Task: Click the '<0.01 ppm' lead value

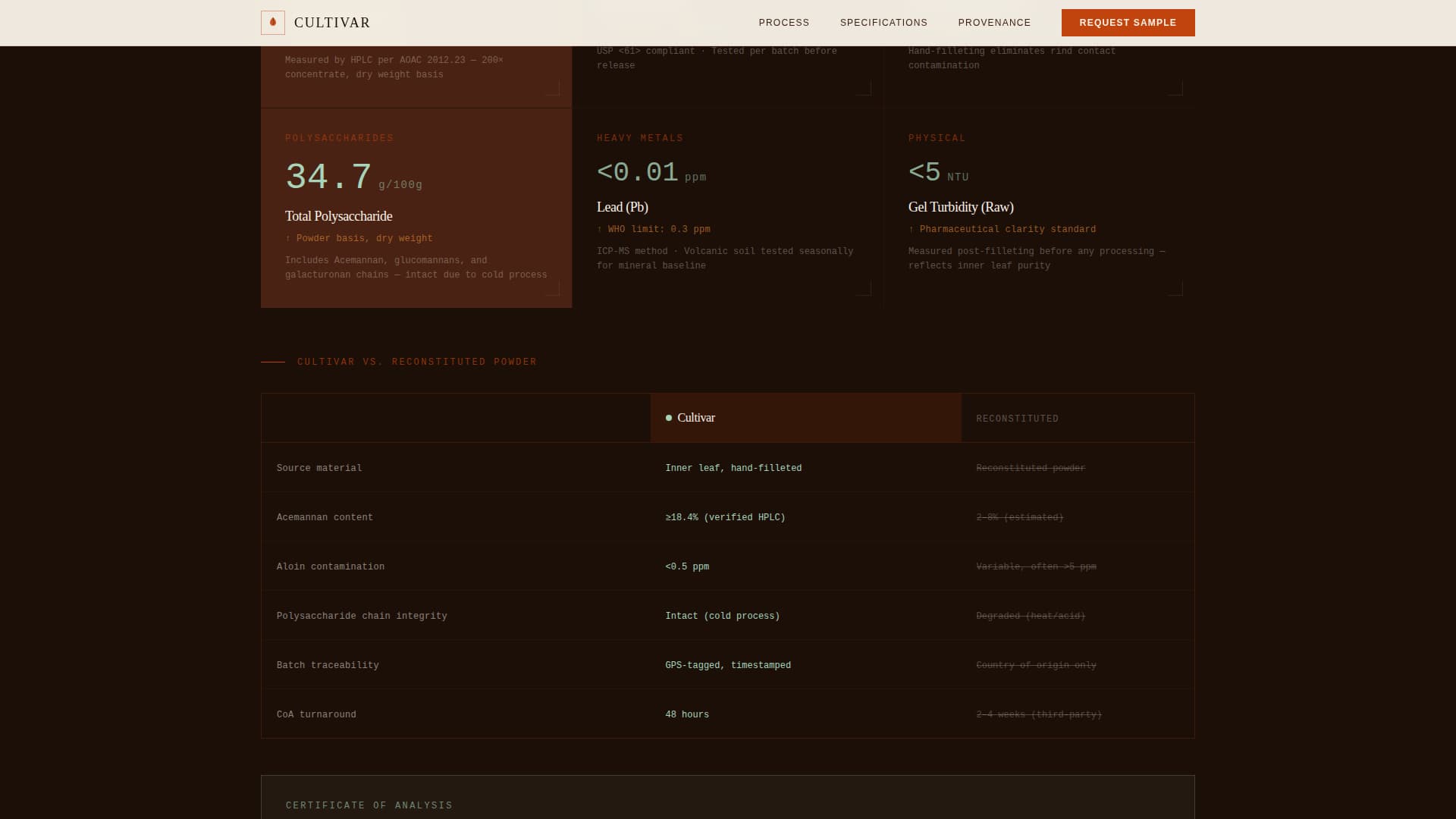Action: [651, 173]
